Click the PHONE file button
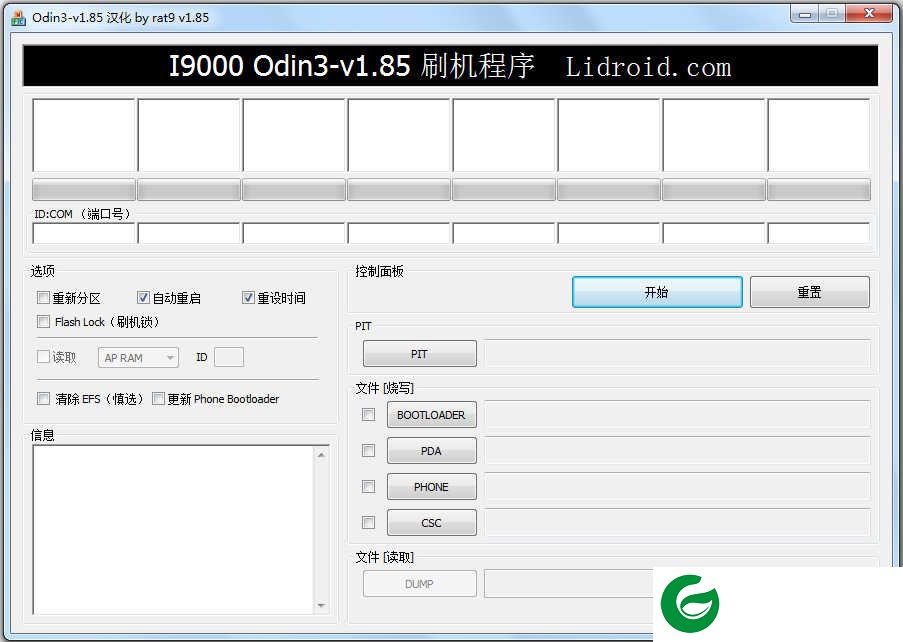Image resolution: width=903 pixels, height=642 pixels. click(x=432, y=487)
